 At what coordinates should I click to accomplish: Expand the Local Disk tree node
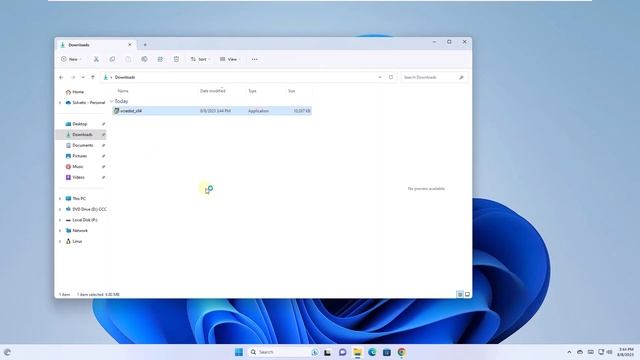[x=60, y=220]
